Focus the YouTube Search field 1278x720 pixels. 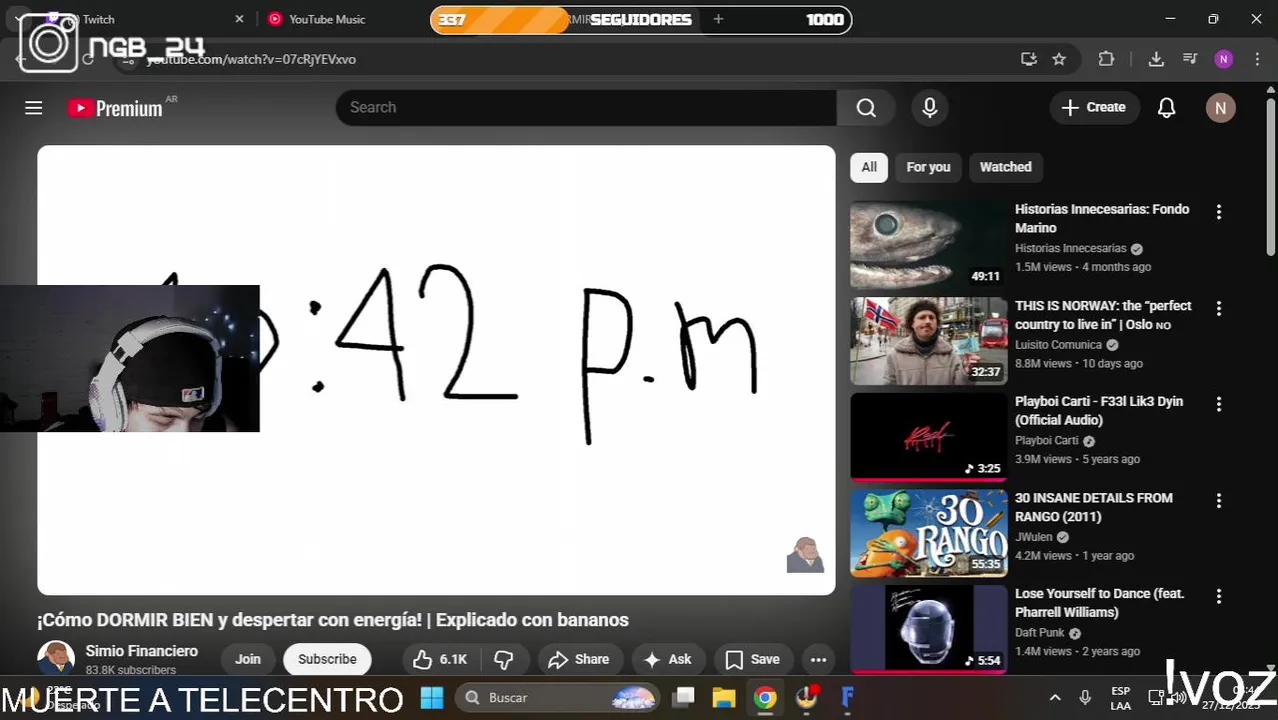586,107
